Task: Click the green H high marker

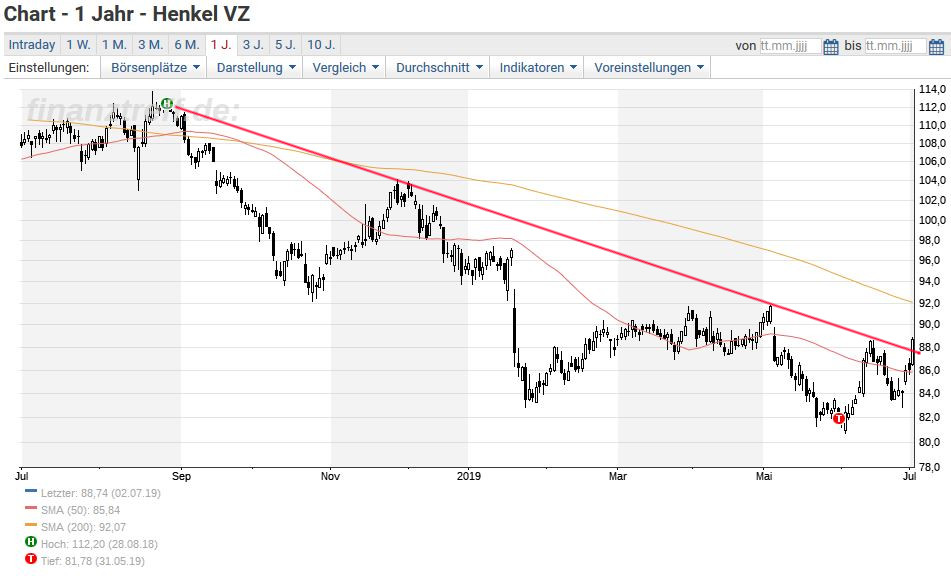Action: pyautogui.click(x=167, y=104)
